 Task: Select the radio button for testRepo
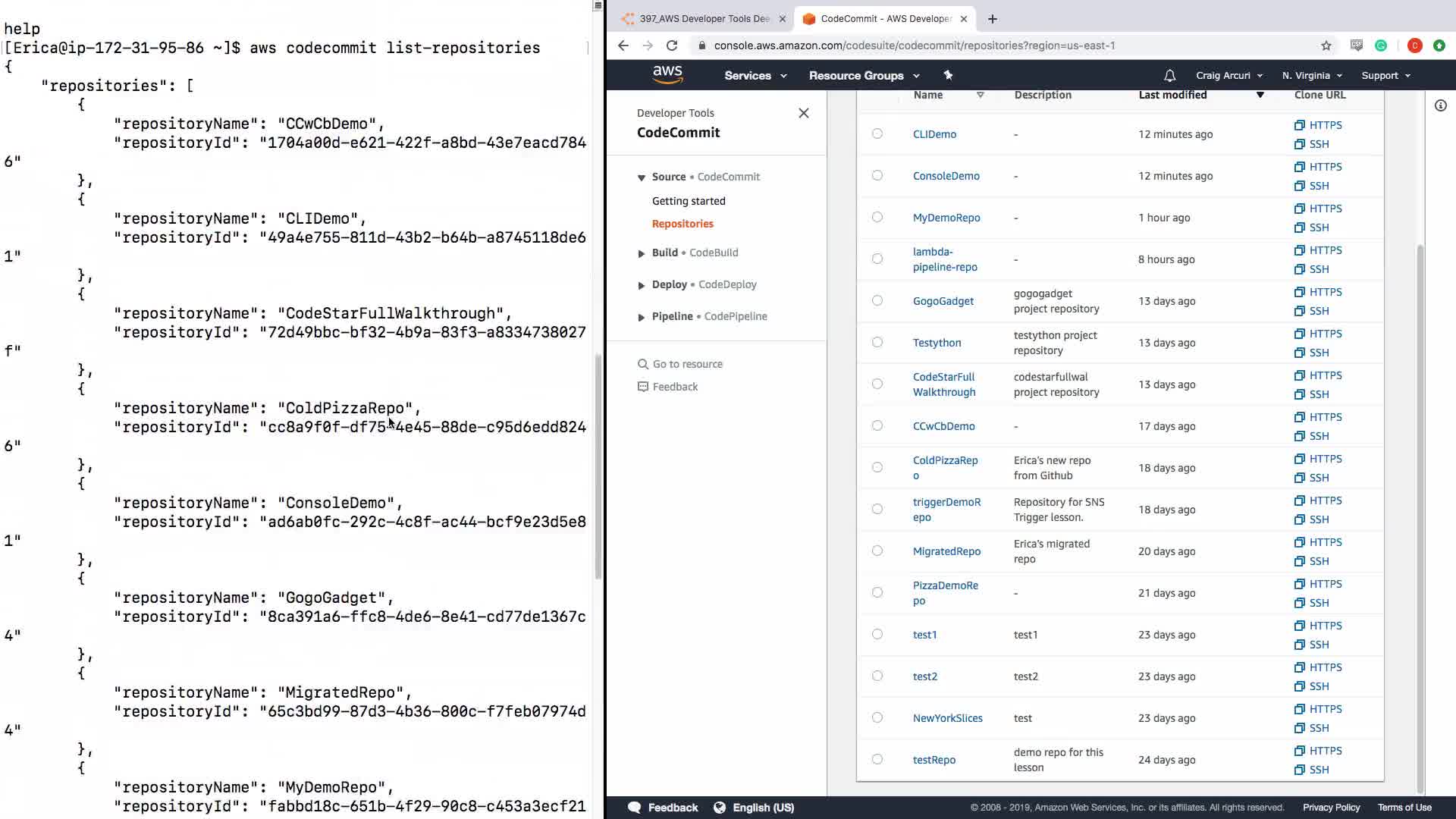tap(877, 760)
